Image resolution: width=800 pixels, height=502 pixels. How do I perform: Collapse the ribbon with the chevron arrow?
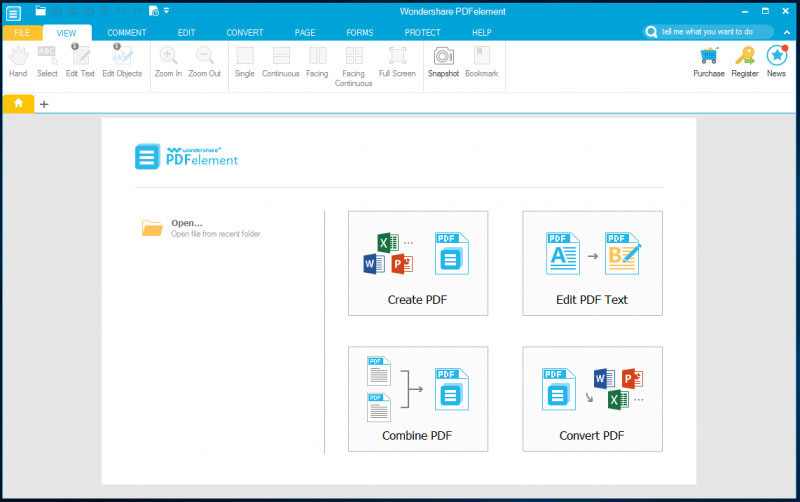click(x=787, y=32)
